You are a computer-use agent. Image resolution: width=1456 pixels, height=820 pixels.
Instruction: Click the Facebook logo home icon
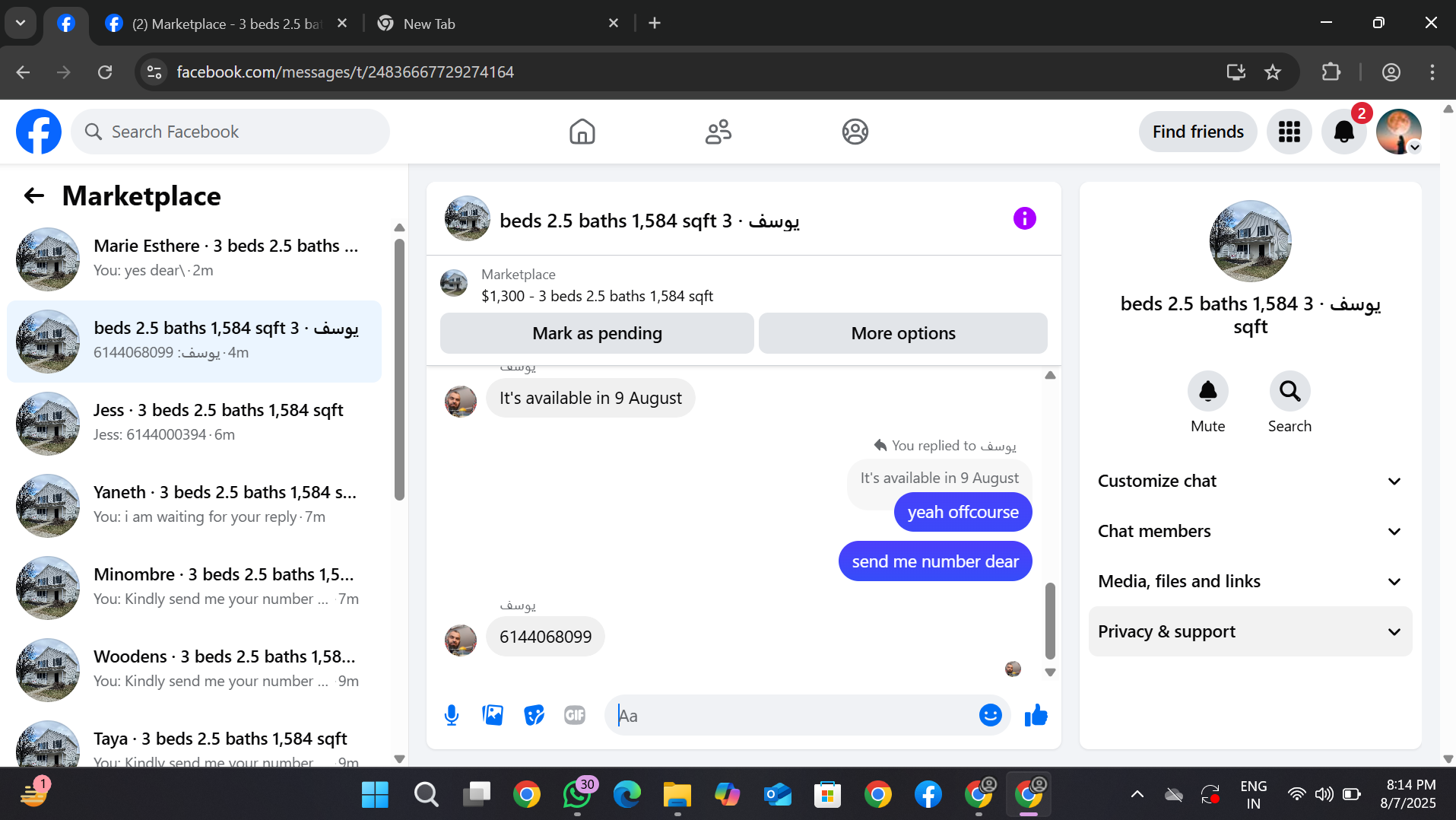tap(39, 132)
